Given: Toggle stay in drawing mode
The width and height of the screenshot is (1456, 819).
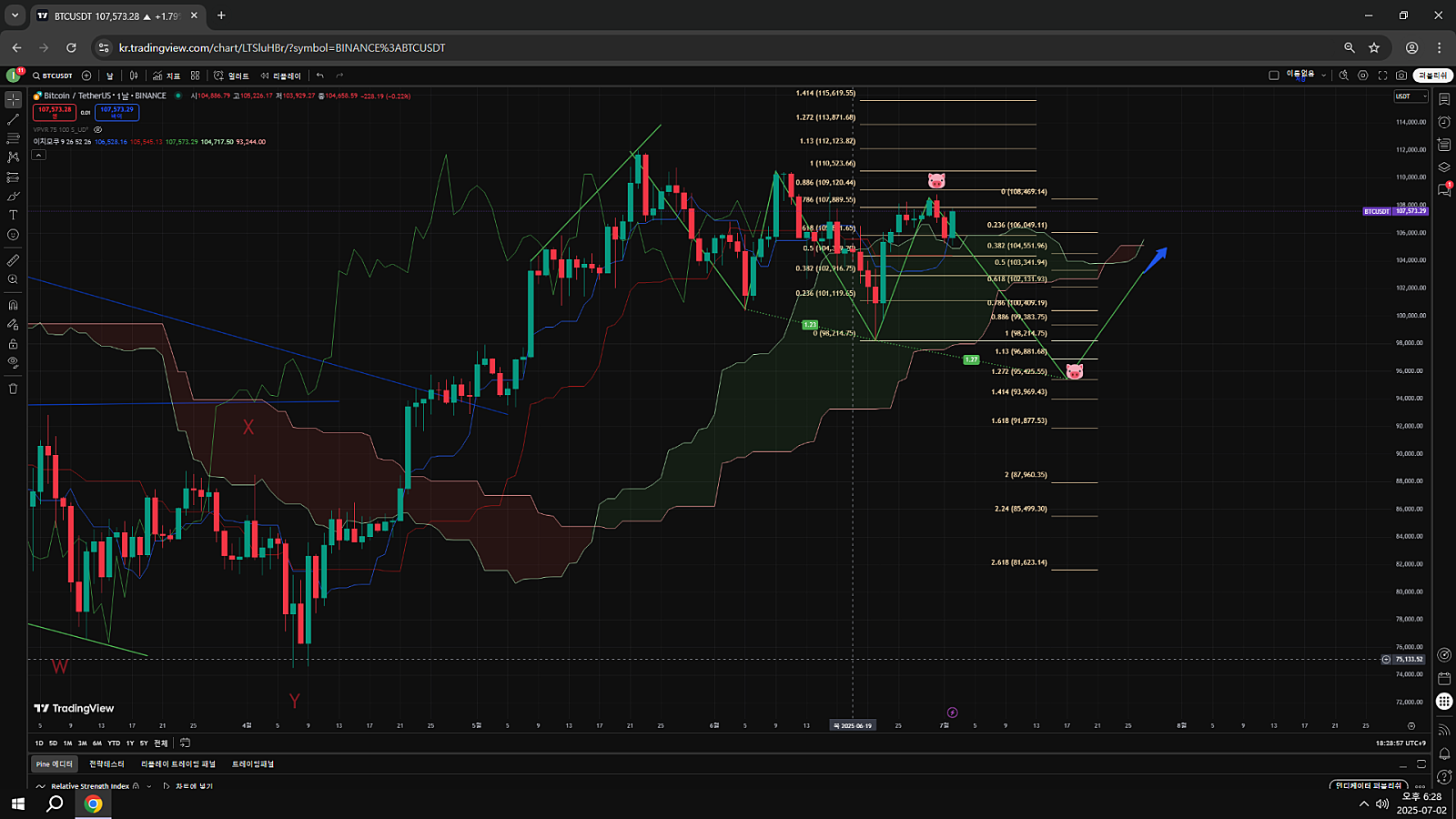Looking at the screenshot, I should point(13,324).
